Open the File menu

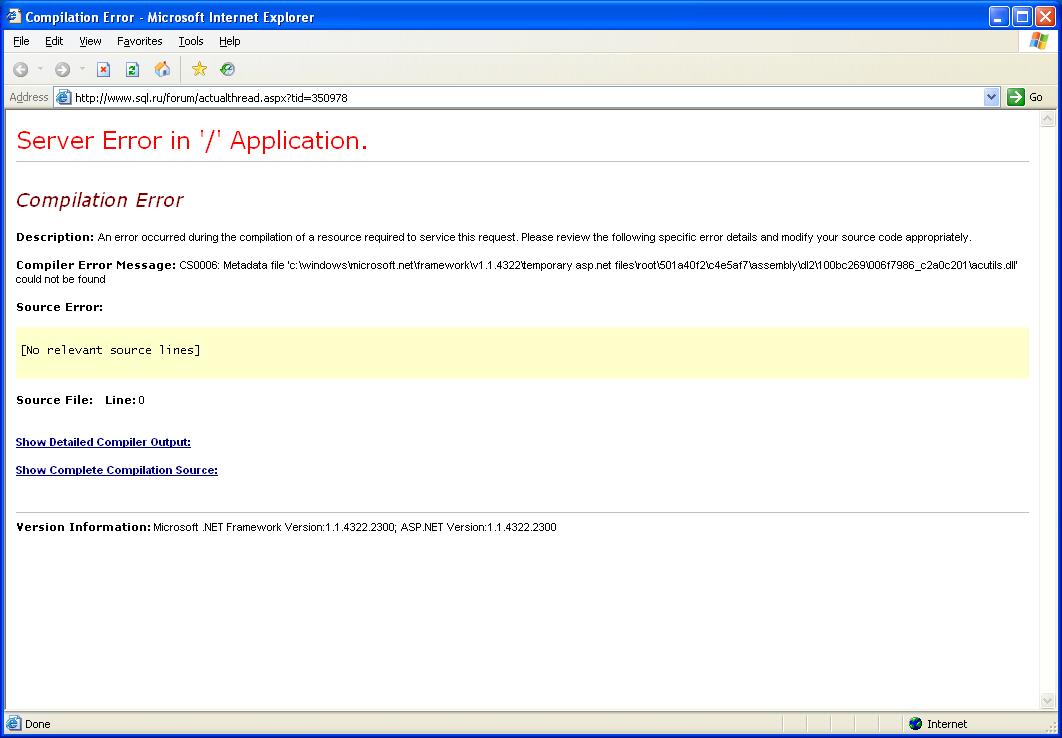click(21, 41)
